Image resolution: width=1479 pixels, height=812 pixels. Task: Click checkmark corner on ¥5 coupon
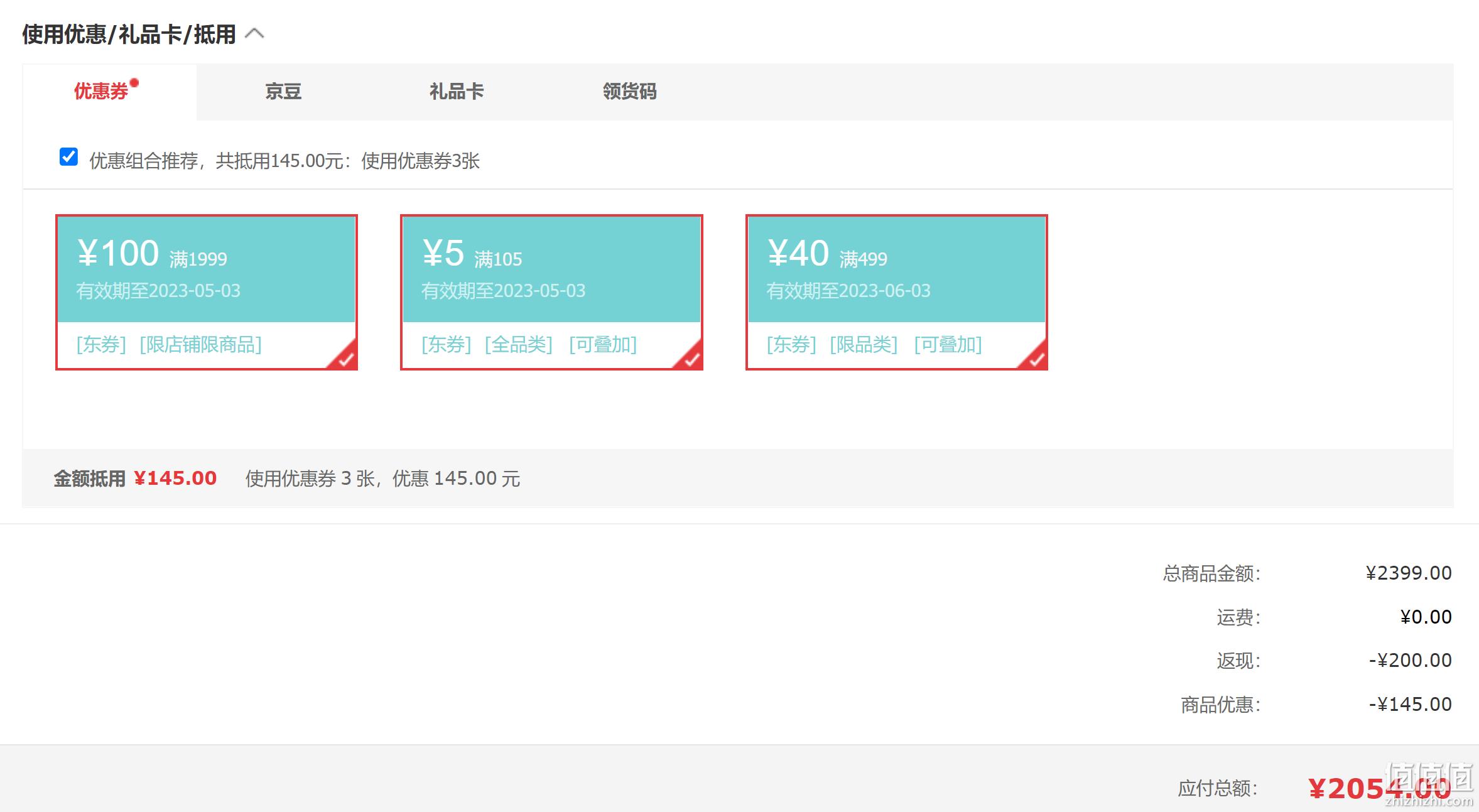click(690, 357)
